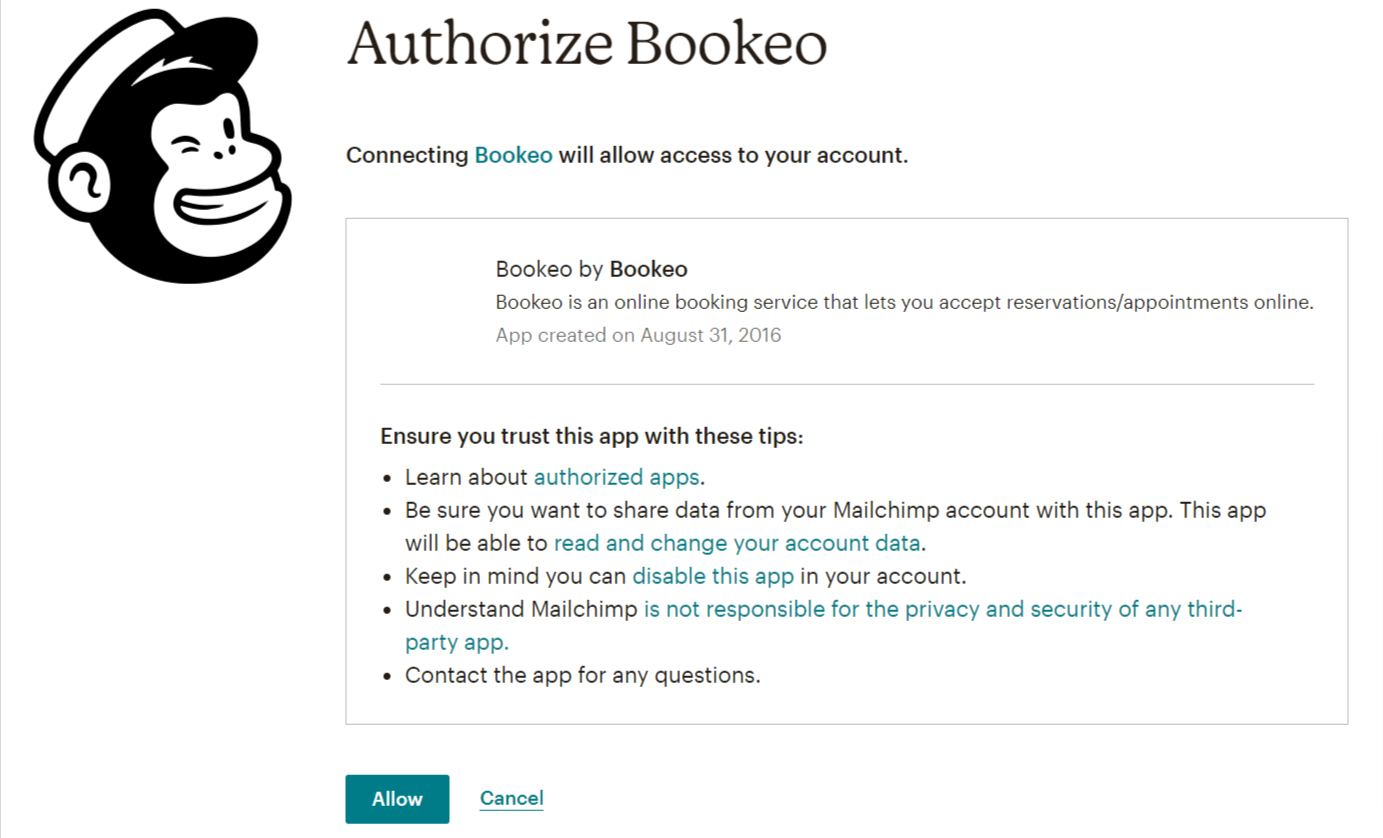Click the App created on August 31, 2016 text

[x=638, y=335]
